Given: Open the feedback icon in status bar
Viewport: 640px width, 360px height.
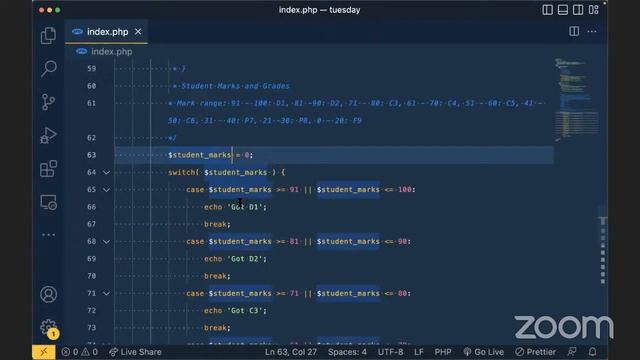Looking at the screenshot, I should (572, 352).
